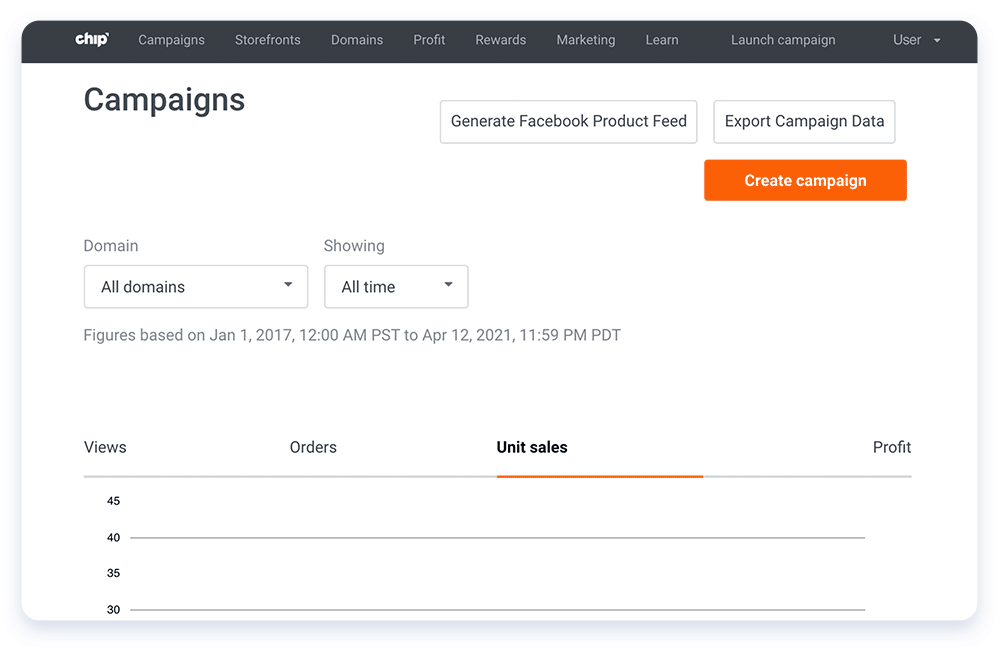1000x650 pixels.
Task: Switch to the Views tab
Action: click(105, 447)
